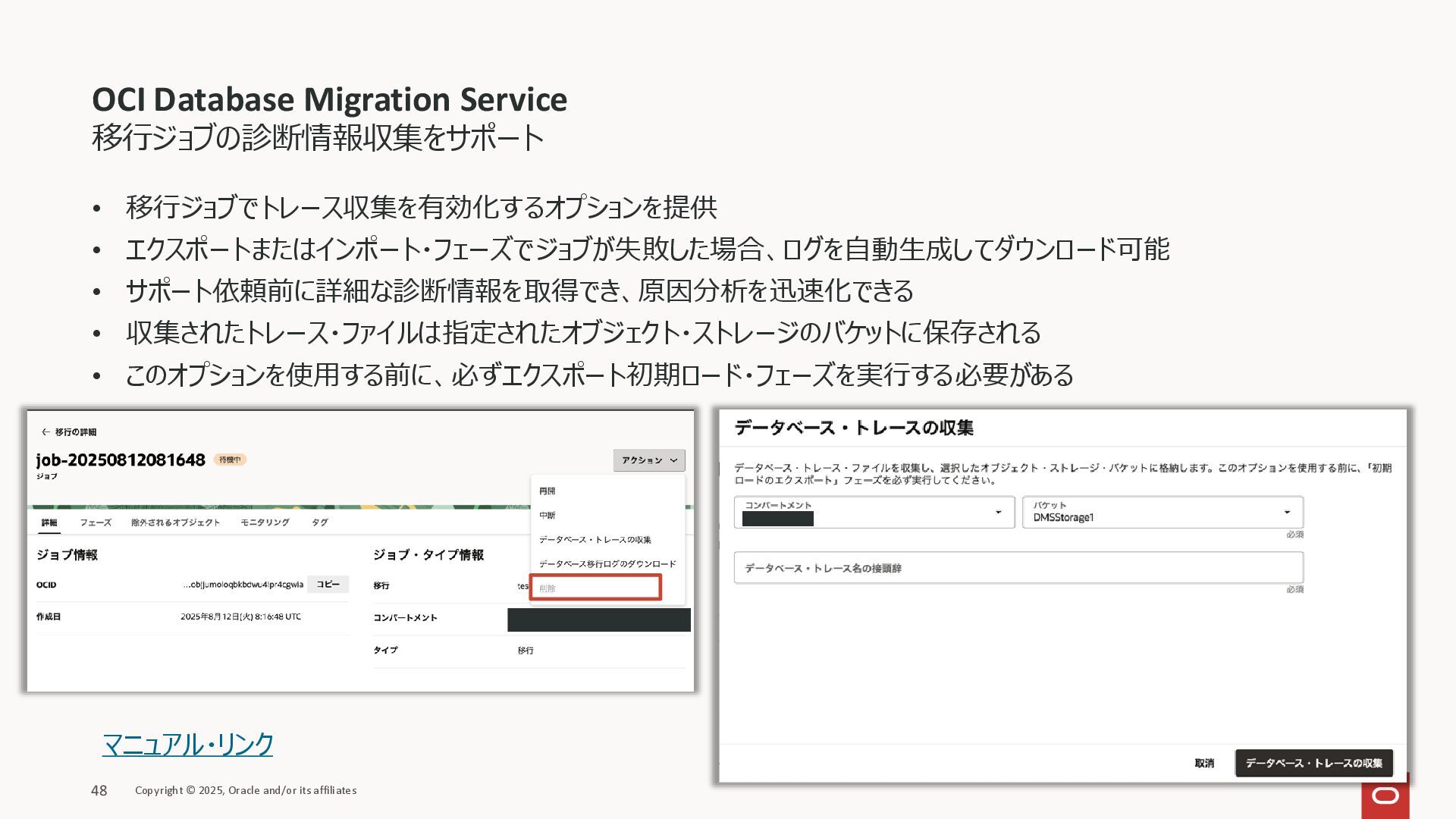Click the dialog title データベース・トレースの収集
The width and height of the screenshot is (1456, 819).
coord(854,428)
